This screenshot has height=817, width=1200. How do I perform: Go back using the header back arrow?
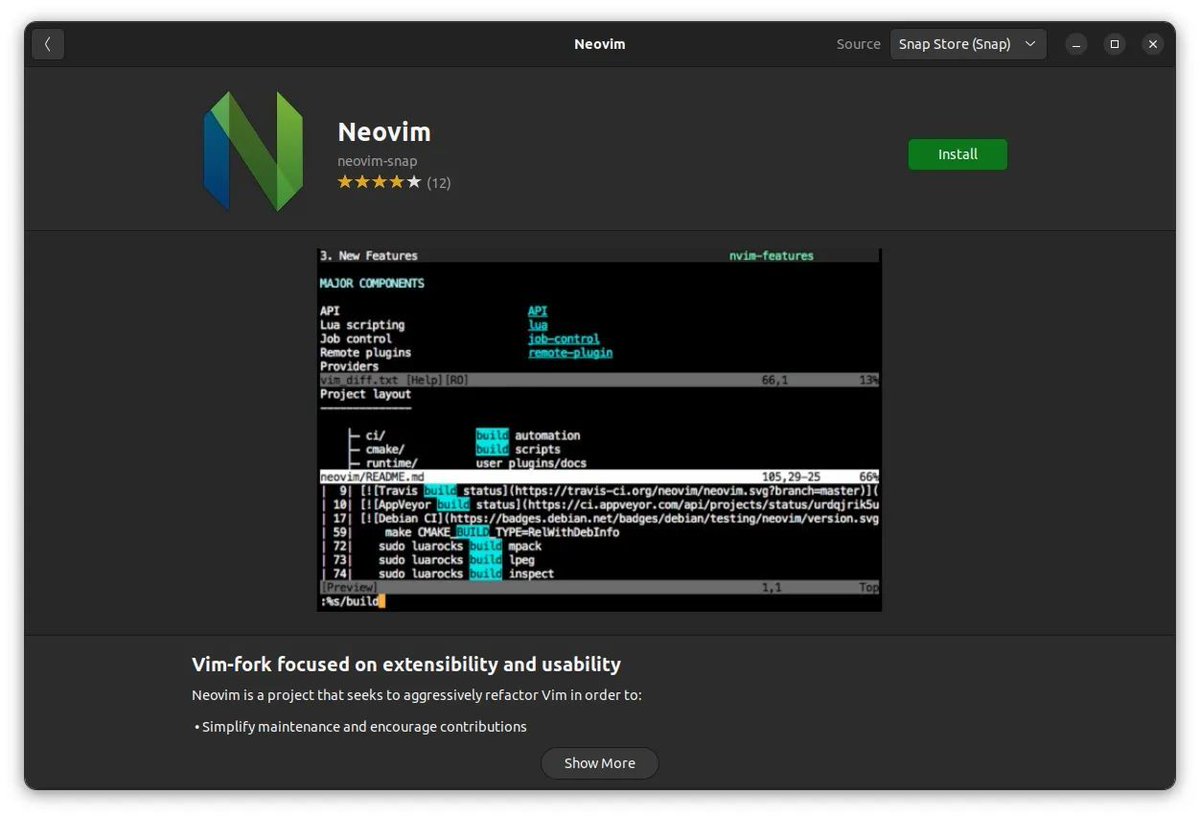pyautogui.click(x=48, y=44)
